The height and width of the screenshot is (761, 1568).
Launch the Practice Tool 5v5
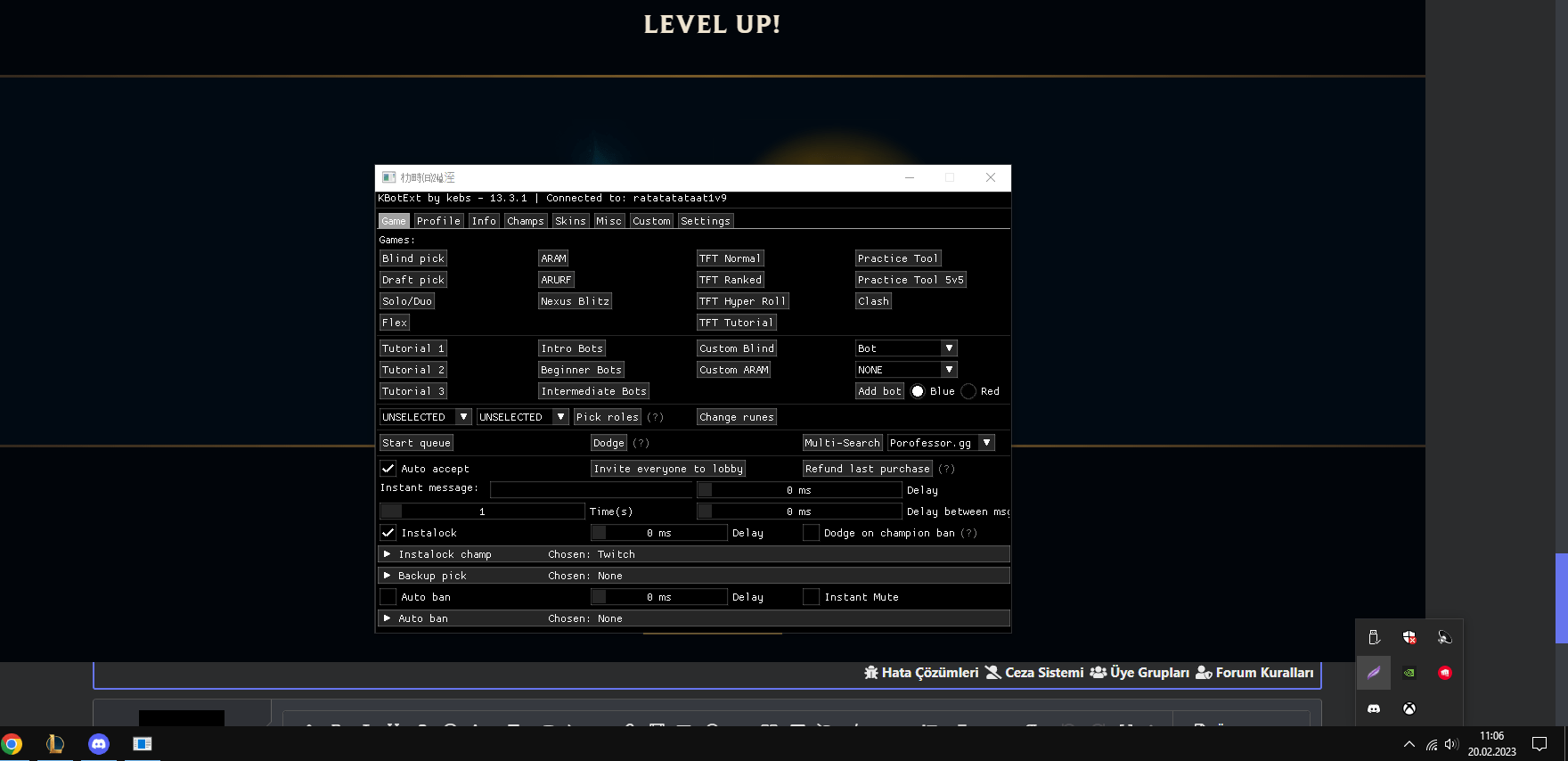(x=911, y=280)
